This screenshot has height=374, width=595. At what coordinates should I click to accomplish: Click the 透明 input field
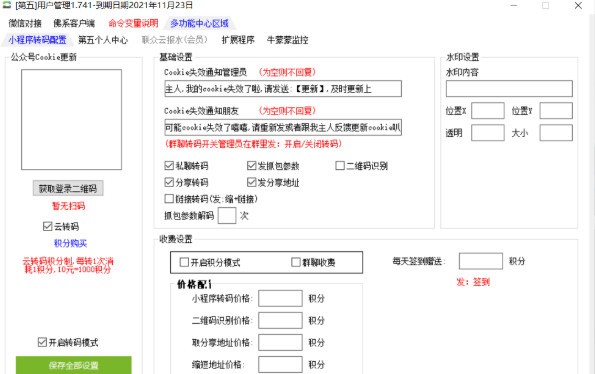tap(488, 133)
